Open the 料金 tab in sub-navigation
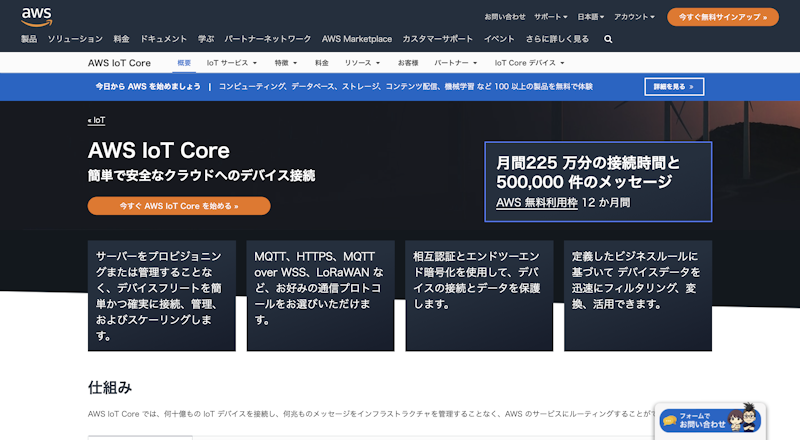 (322, 62)
